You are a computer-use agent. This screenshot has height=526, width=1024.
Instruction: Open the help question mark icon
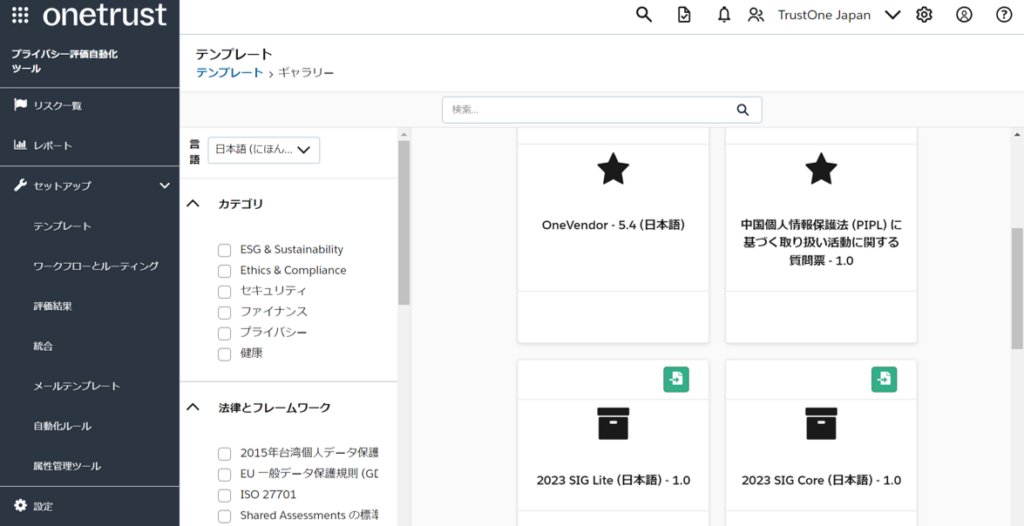(1004, 15)
